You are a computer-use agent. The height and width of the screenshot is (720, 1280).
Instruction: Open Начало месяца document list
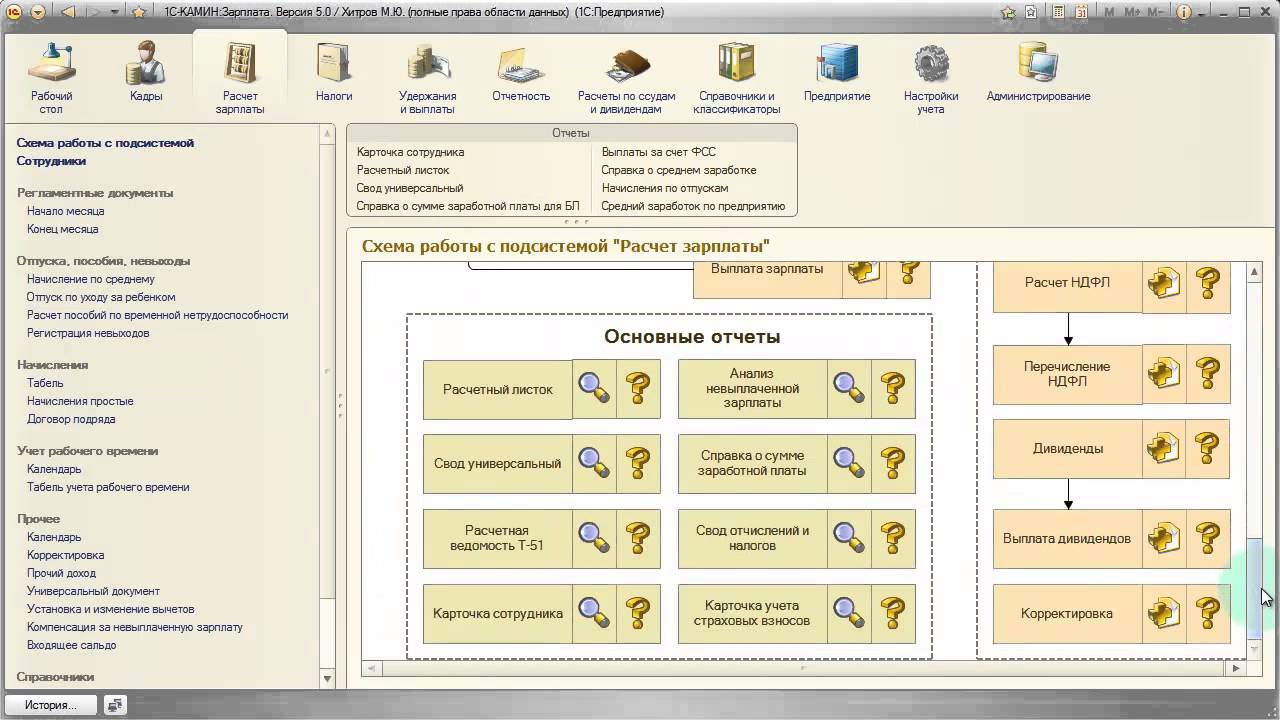point(66,211)
